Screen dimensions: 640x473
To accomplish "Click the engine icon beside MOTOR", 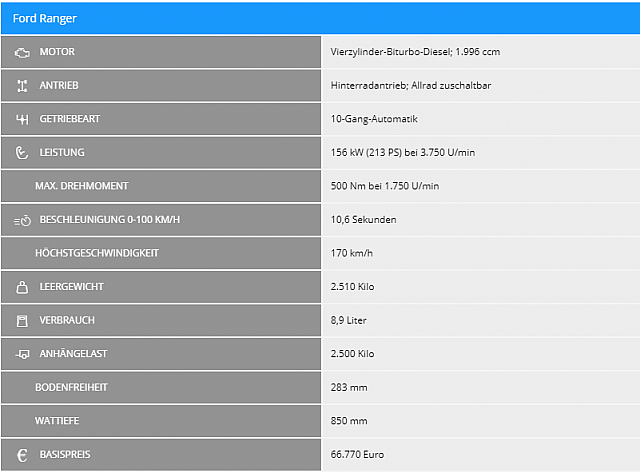I will click(22, 52).
